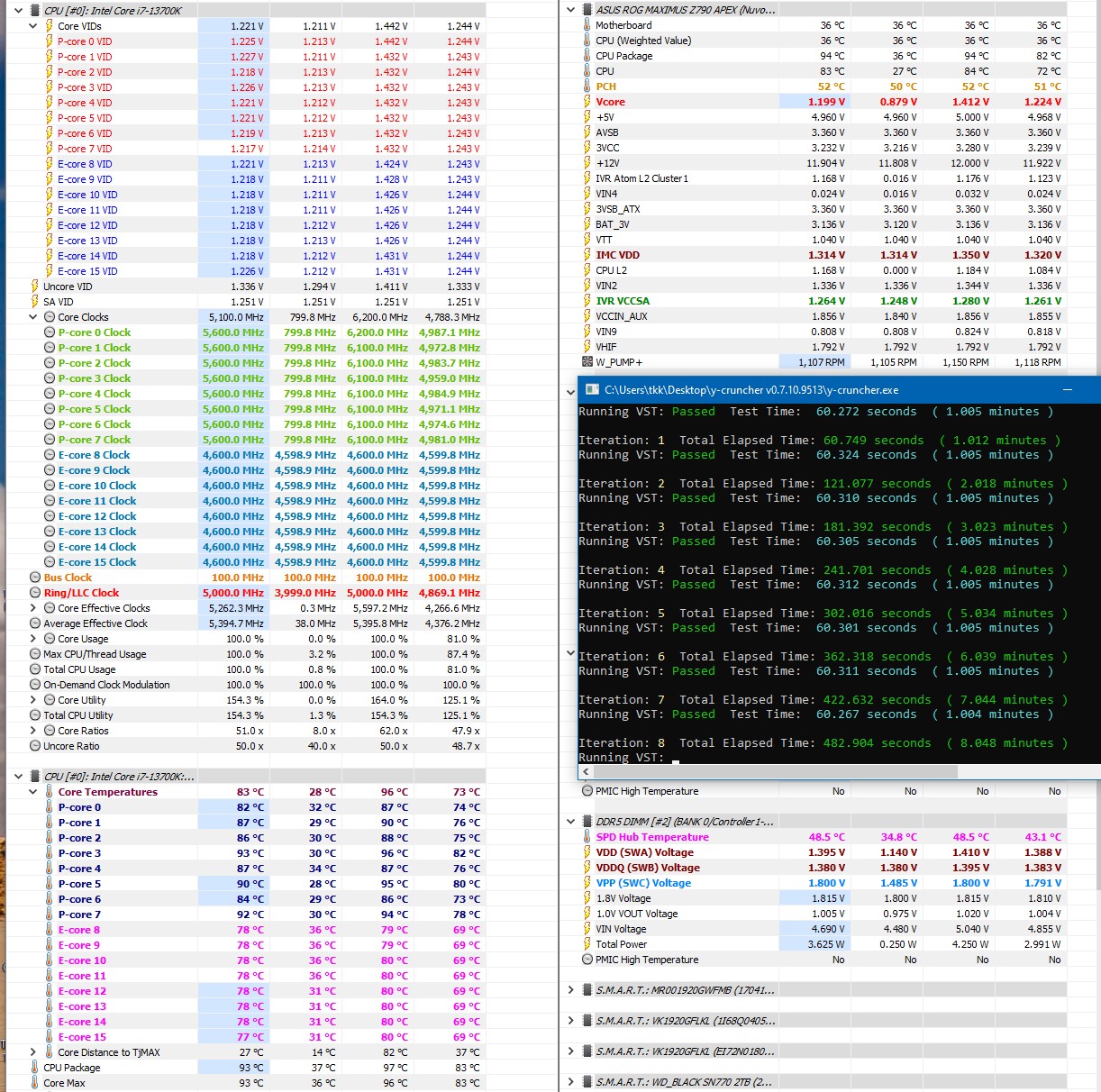Screen dimensions: 1101x1092
Task: Select the 1.0V VOUT Voltage row label
Action: click(x=636, y=914)
